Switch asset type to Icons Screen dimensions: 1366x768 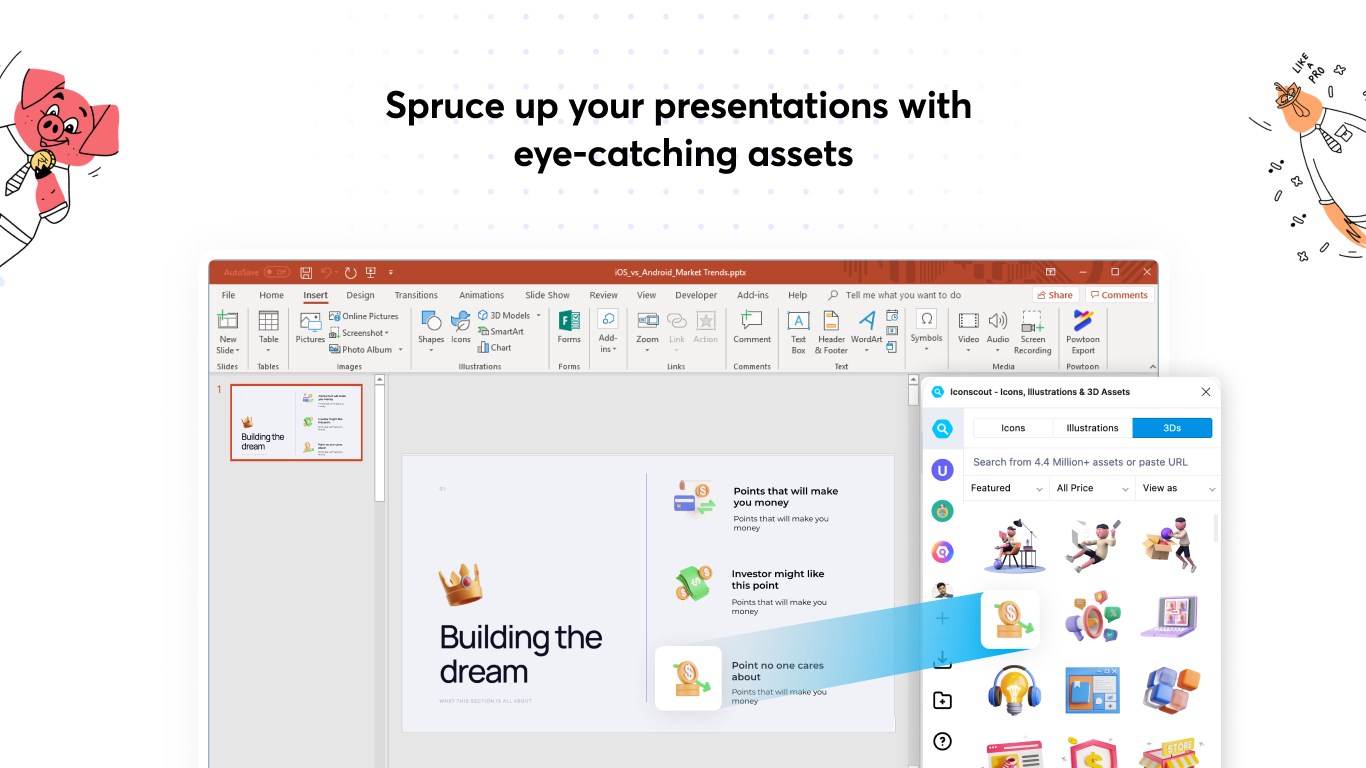(x=1013, y=428)
